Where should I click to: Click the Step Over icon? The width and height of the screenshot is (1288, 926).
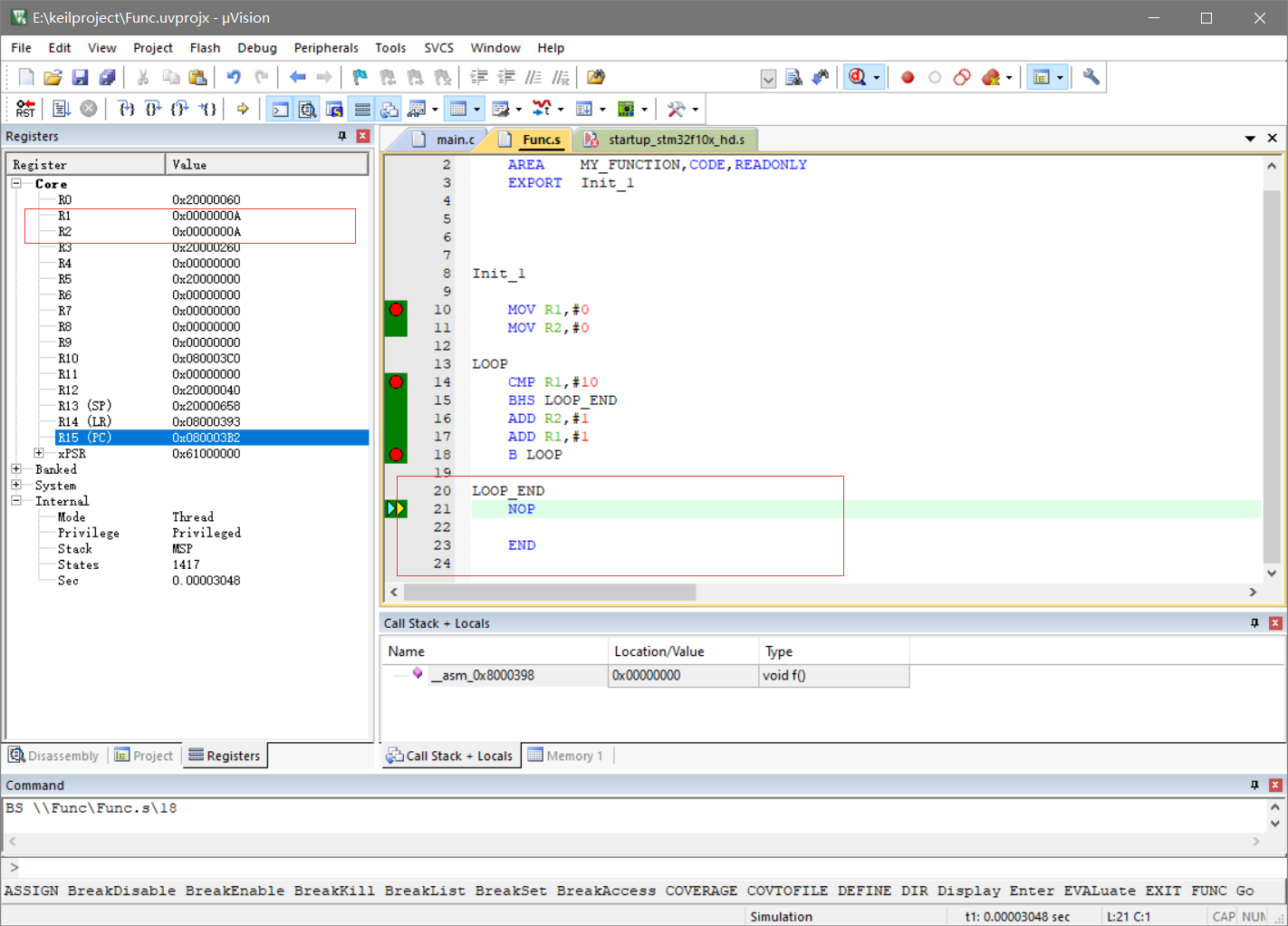[153, 110]
